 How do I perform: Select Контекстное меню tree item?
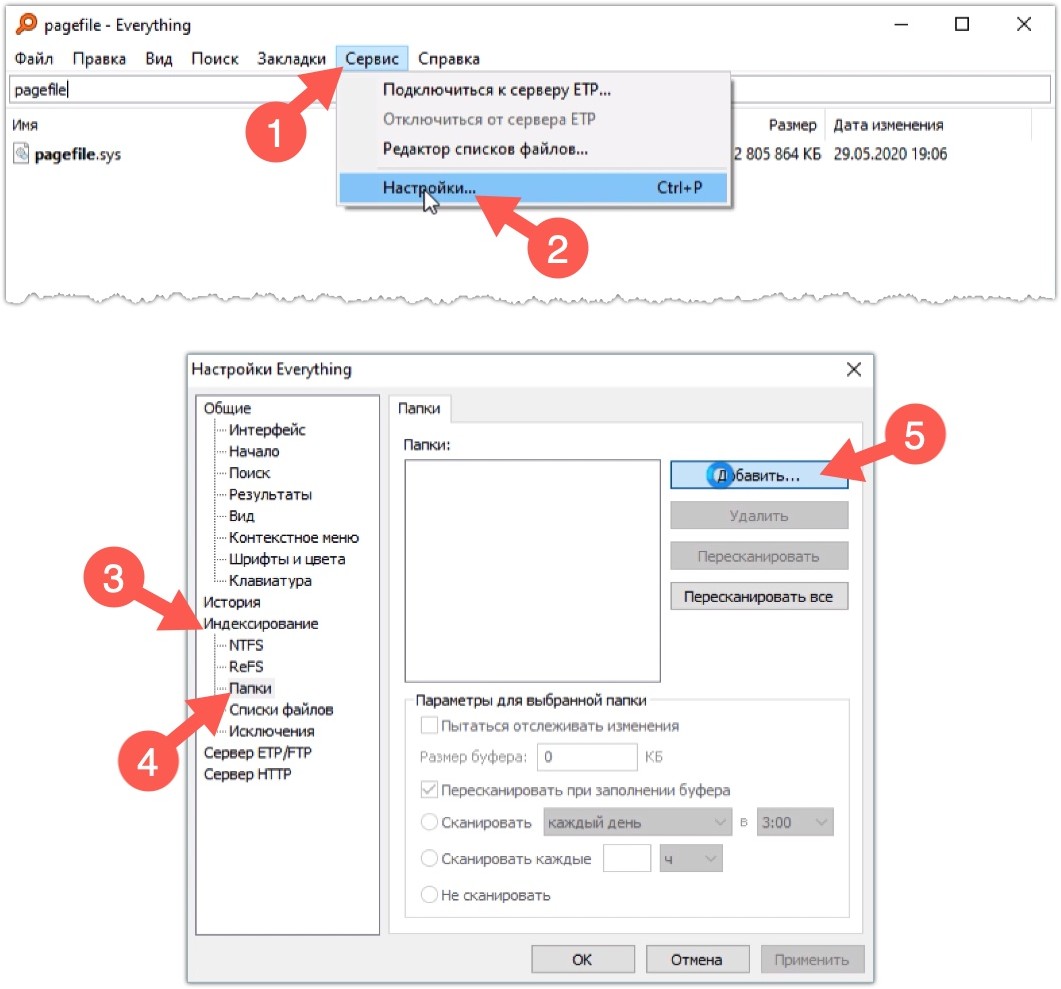coord(294,538)
